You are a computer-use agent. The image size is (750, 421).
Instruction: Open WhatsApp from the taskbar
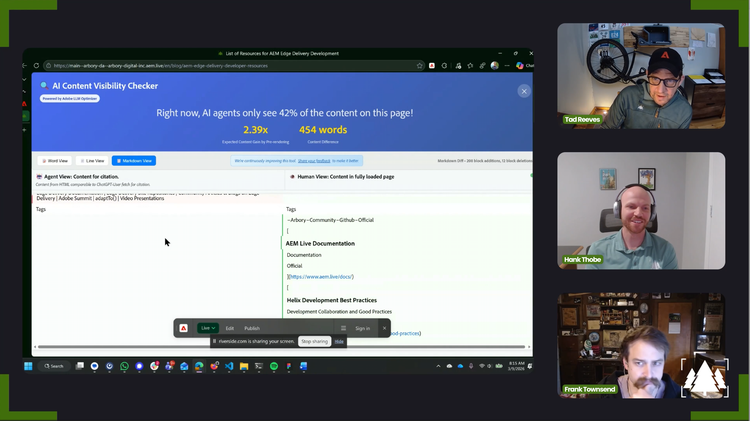pyautogui.click(x=124, y=366)
